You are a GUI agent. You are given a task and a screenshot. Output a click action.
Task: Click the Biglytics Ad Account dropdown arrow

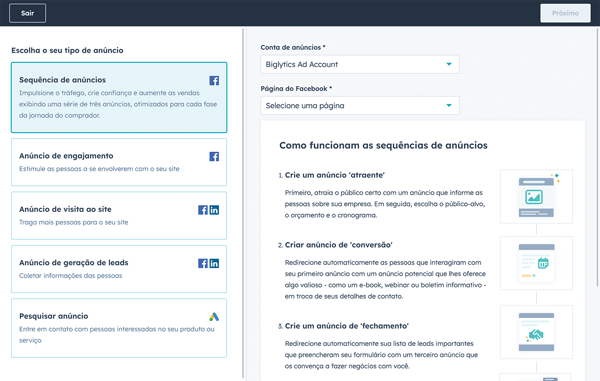click(449, 64)
